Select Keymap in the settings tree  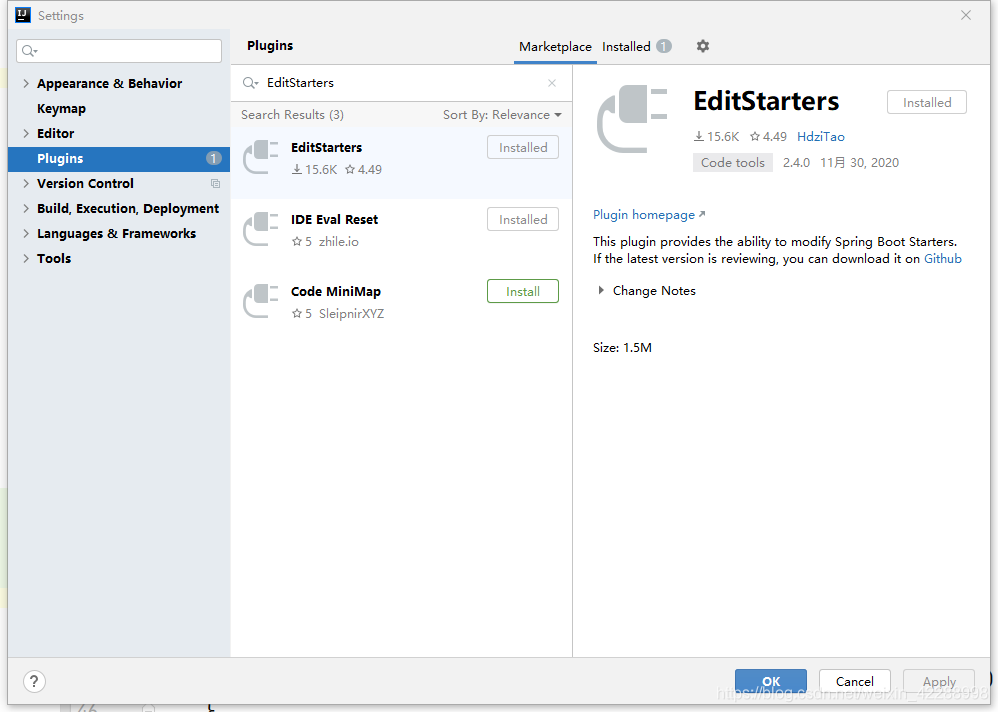pyautogui.click(x=61, y=108)
